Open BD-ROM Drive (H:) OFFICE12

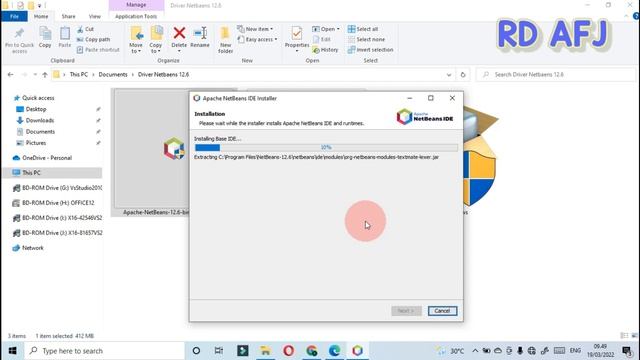53,203
